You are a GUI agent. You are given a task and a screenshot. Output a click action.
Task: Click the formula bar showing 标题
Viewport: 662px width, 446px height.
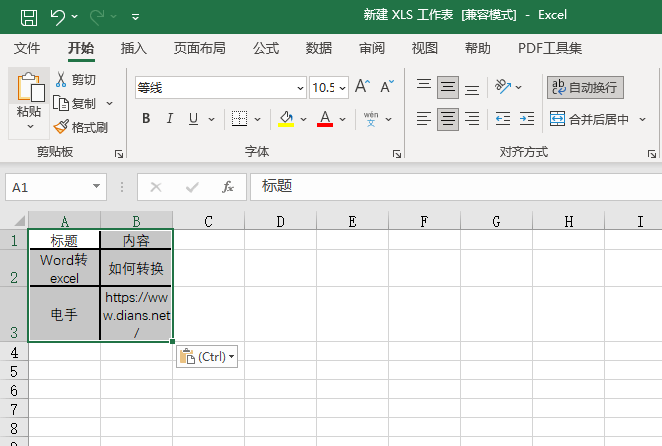(456, 187)
